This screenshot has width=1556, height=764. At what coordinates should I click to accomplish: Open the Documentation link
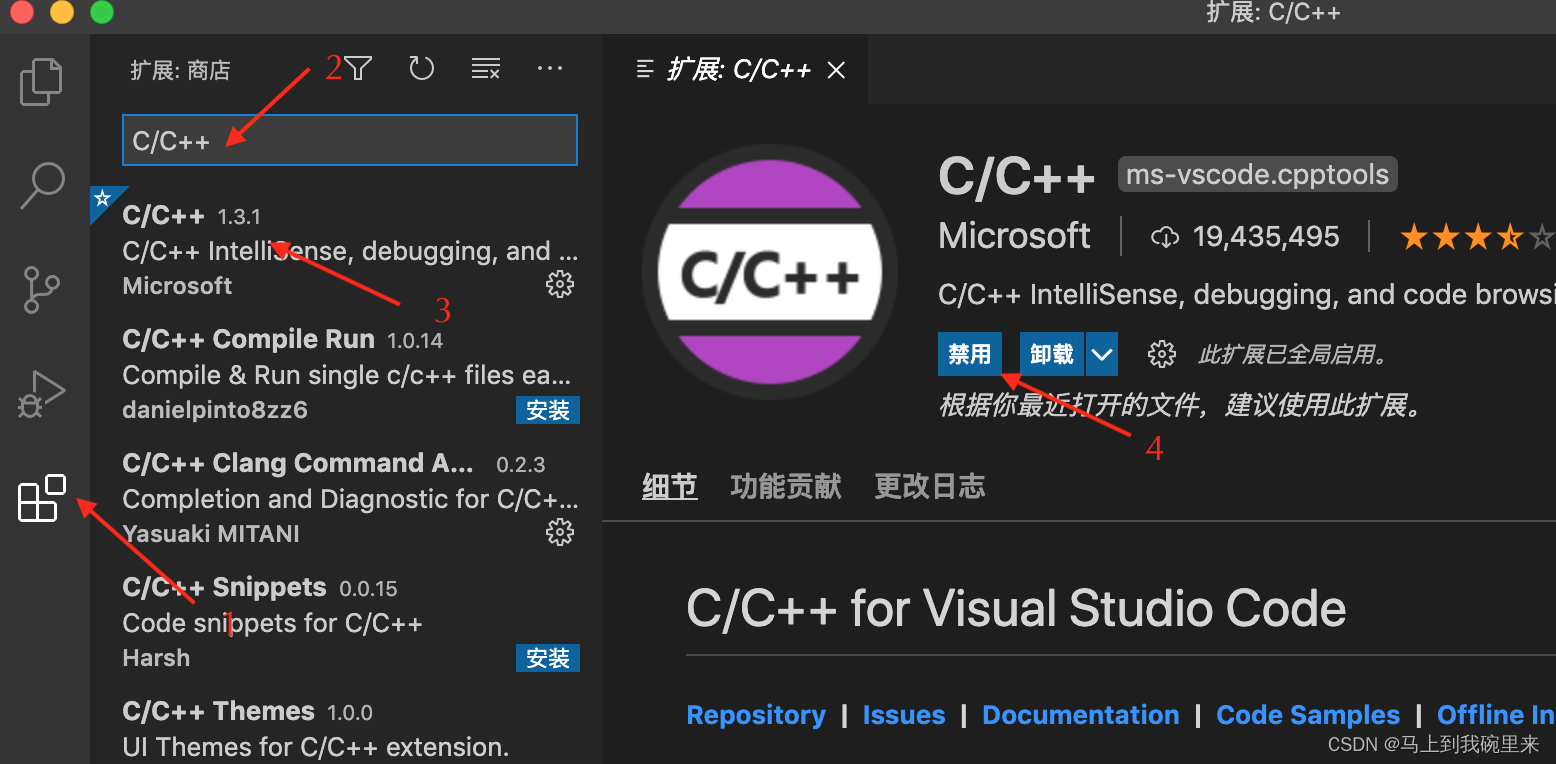[x=1081, y=715]
